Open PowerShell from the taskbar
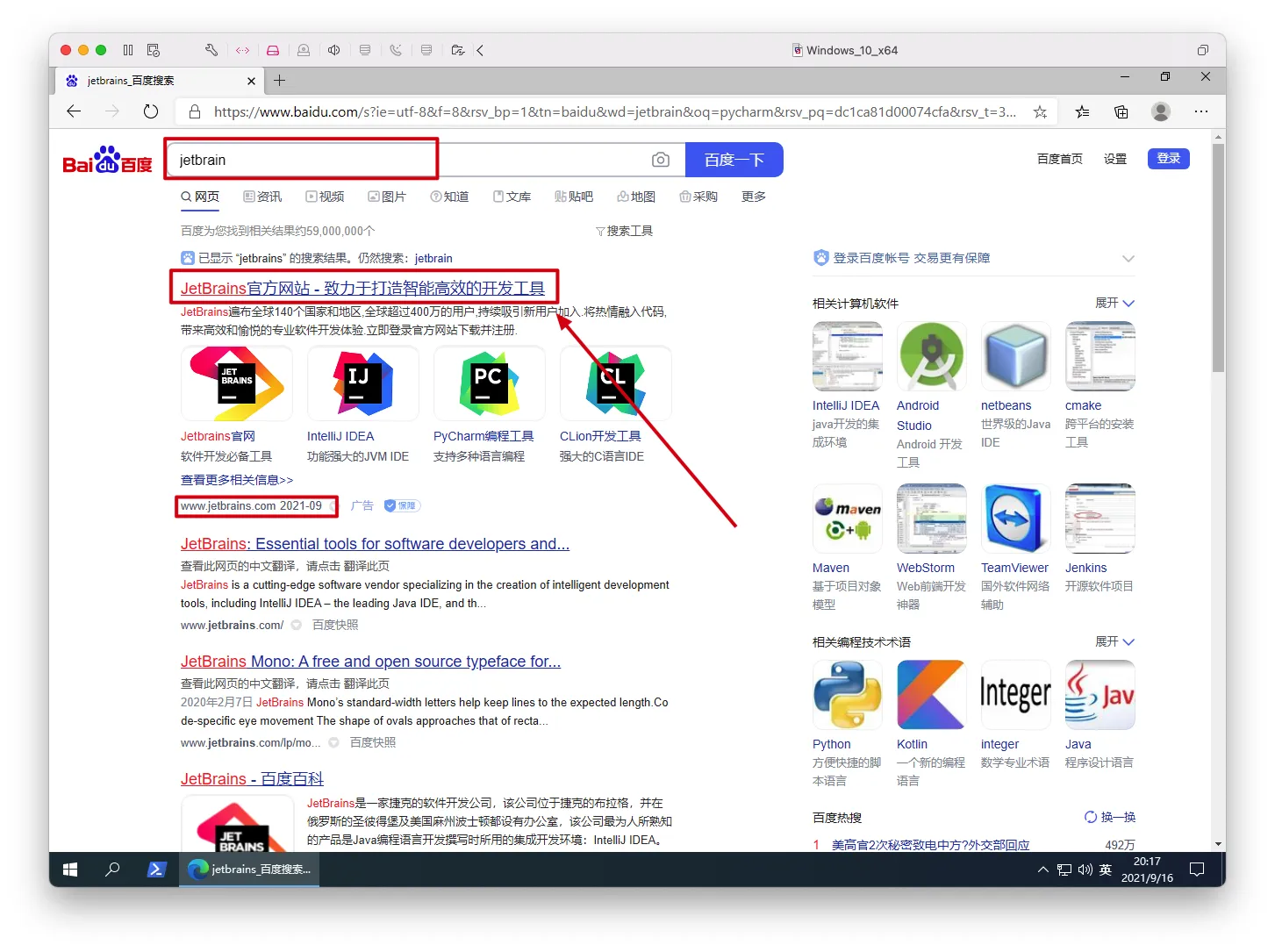The image size is (1275, 952). pyautogui.click(x=157, y=870)
